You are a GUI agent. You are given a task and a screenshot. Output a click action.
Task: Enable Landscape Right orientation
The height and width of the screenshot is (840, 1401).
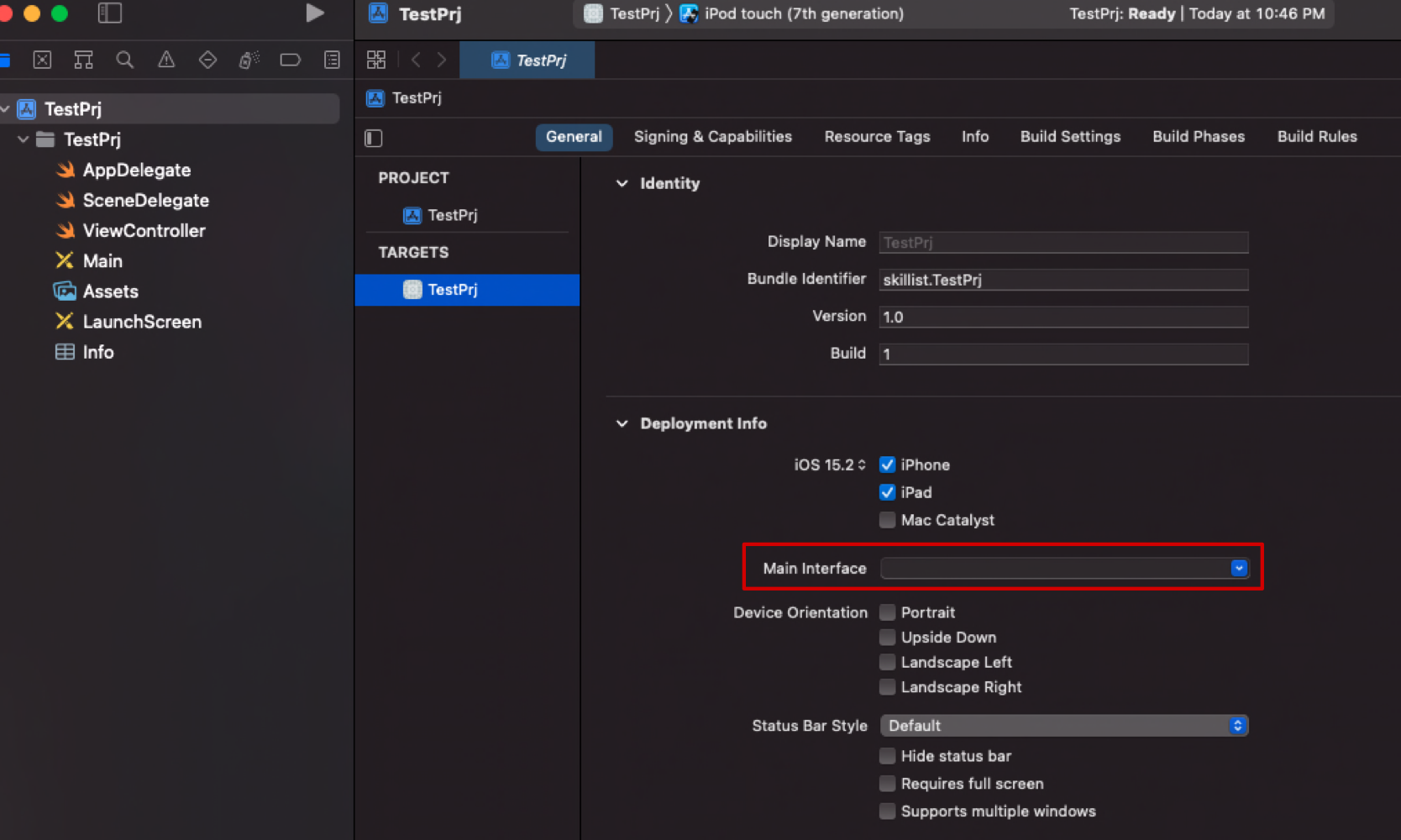tap(887, 687)
